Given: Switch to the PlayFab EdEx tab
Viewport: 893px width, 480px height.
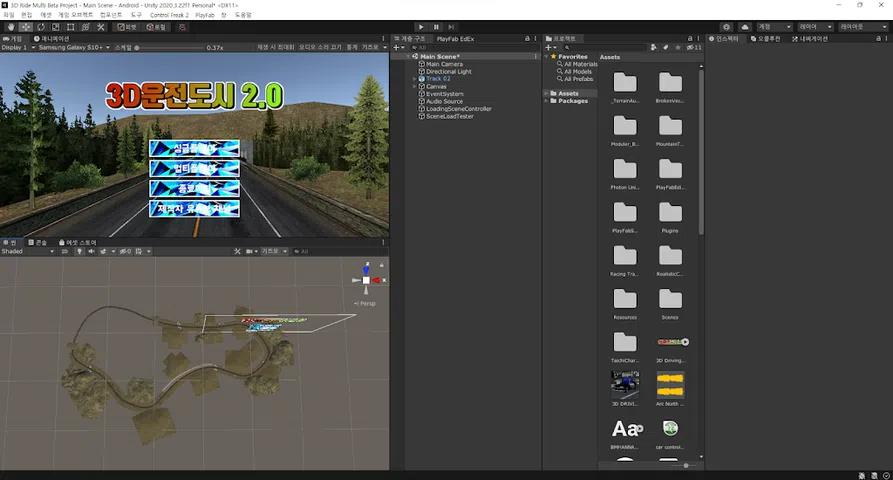Looking at the screenshot, I should (455, 38).
